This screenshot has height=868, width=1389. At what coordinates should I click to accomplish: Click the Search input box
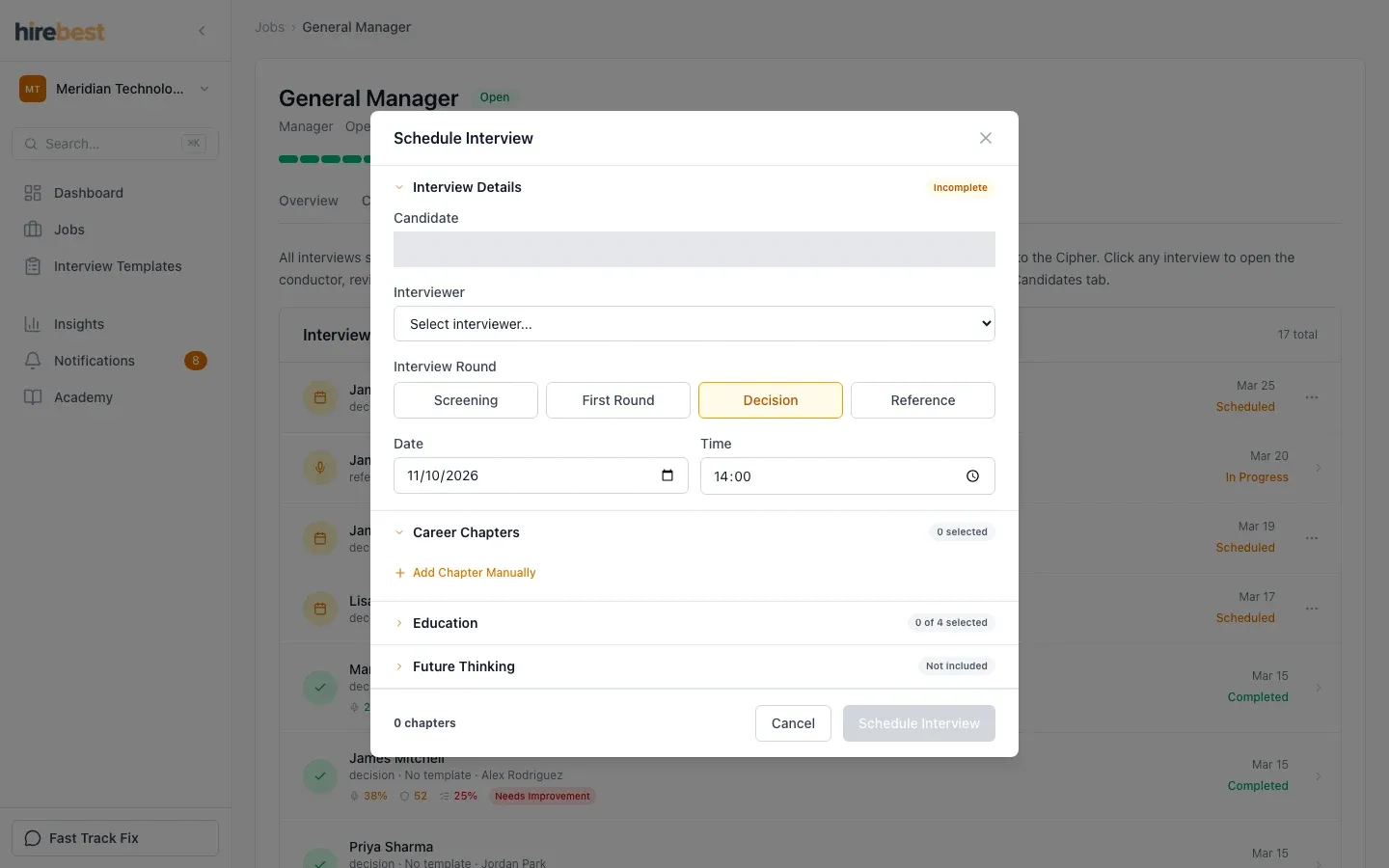[x=116, y=144]
